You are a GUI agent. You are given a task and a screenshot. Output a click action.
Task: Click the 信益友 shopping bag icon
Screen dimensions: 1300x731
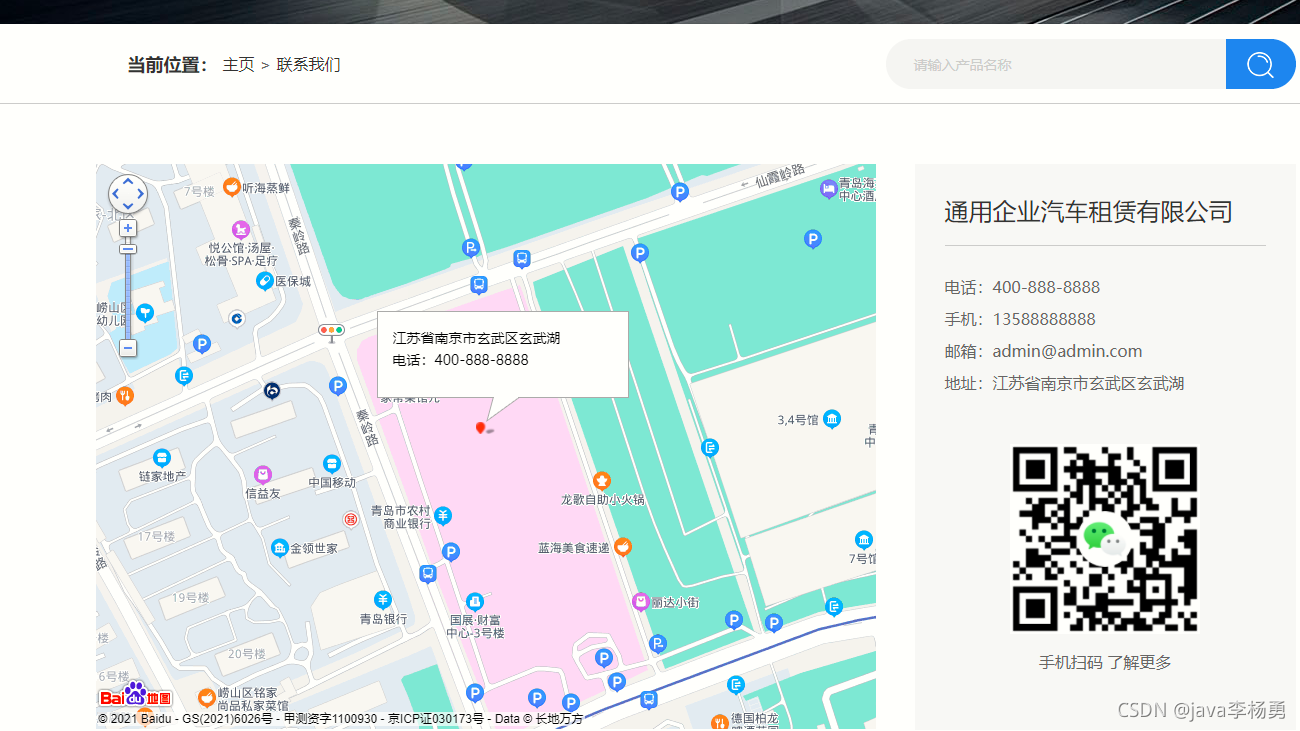click(262, 474)
